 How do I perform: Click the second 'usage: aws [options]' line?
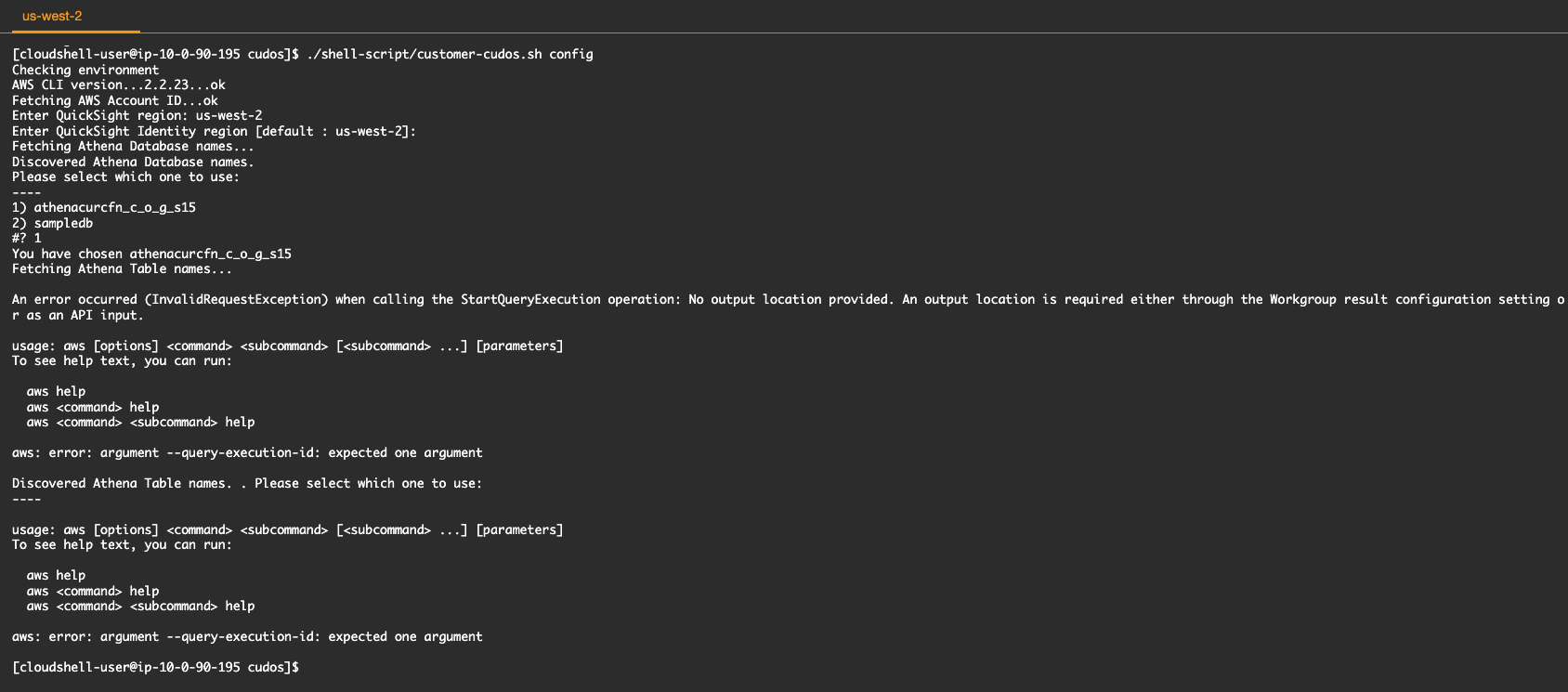pos(287,529)
